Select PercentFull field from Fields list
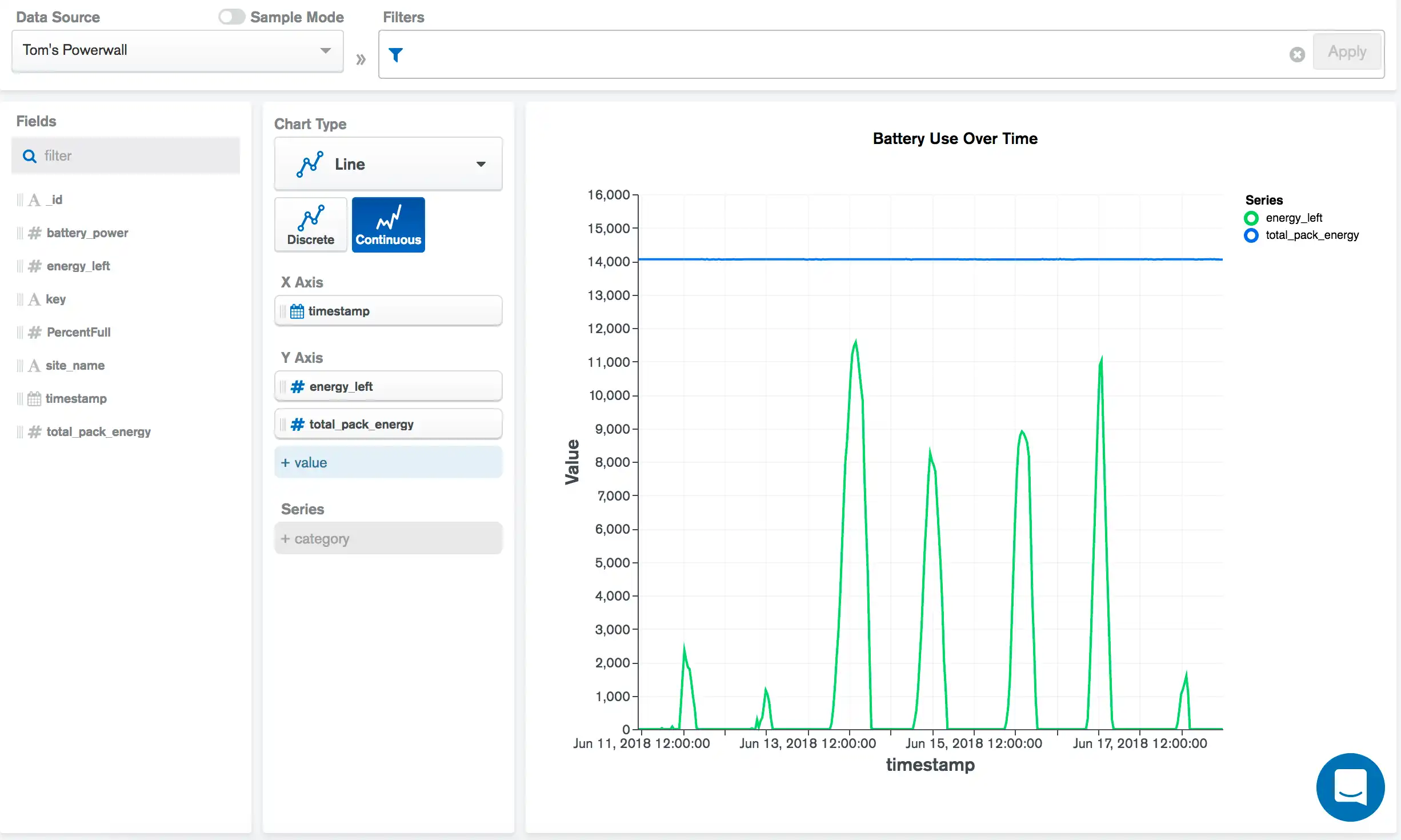 [x=78, y=332]
